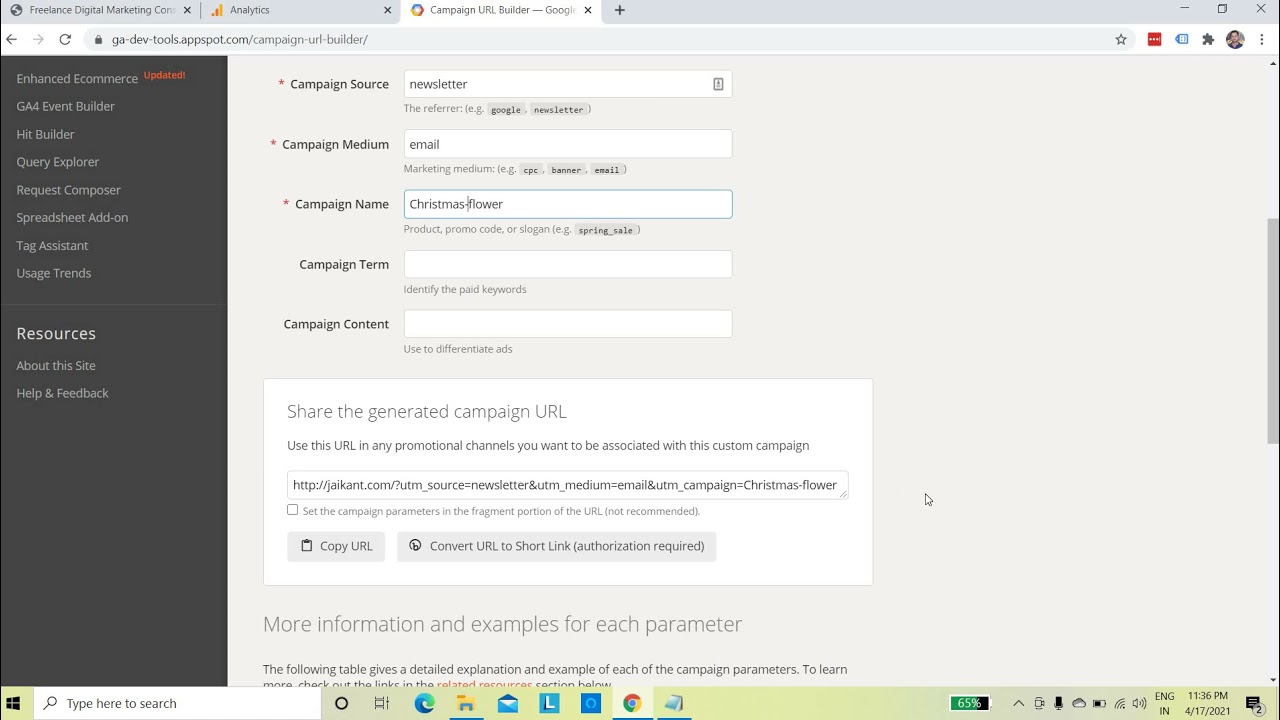
Task: Open Wi-Fi network settings in tray
Action: [1119, 703]
